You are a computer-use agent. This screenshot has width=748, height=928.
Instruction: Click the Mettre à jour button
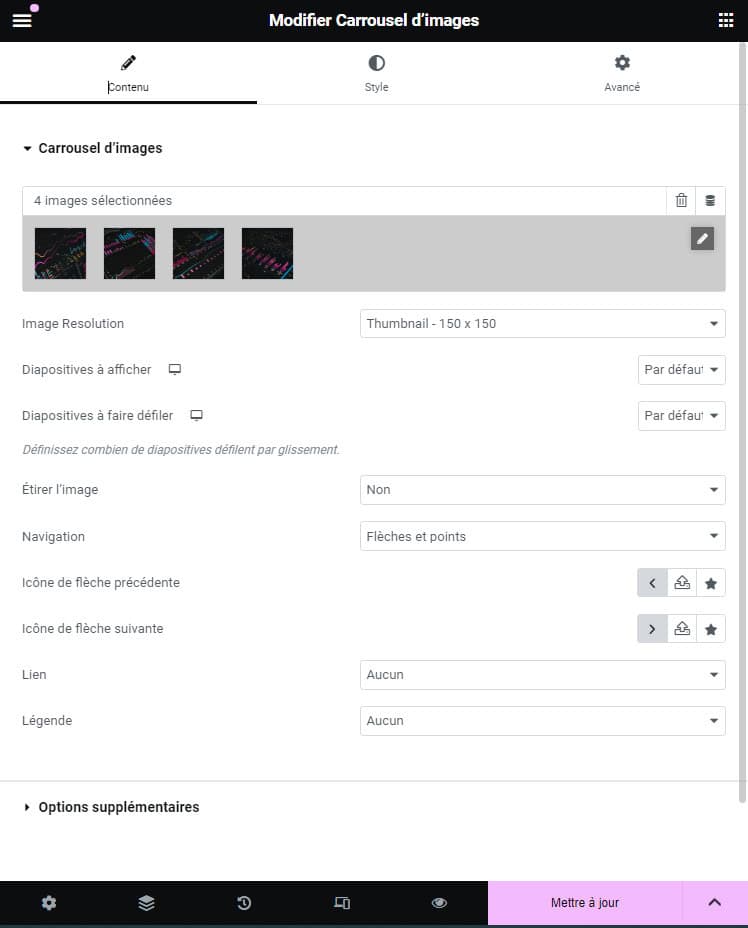pyautogui.click(x=585, y=903)
